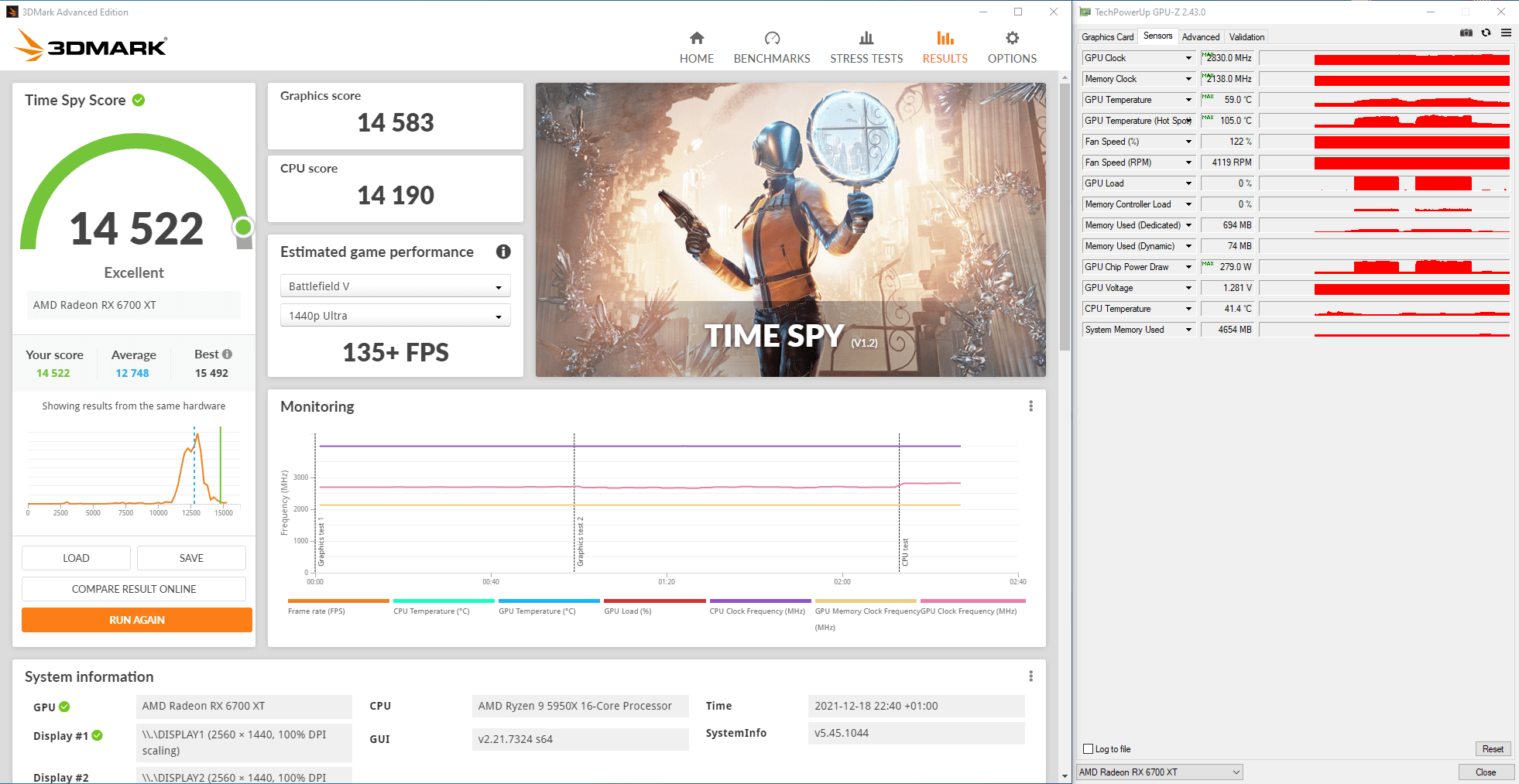Click the green check next to GPU label
This screenshot has height=784, width=1519.
coord(64,707)
